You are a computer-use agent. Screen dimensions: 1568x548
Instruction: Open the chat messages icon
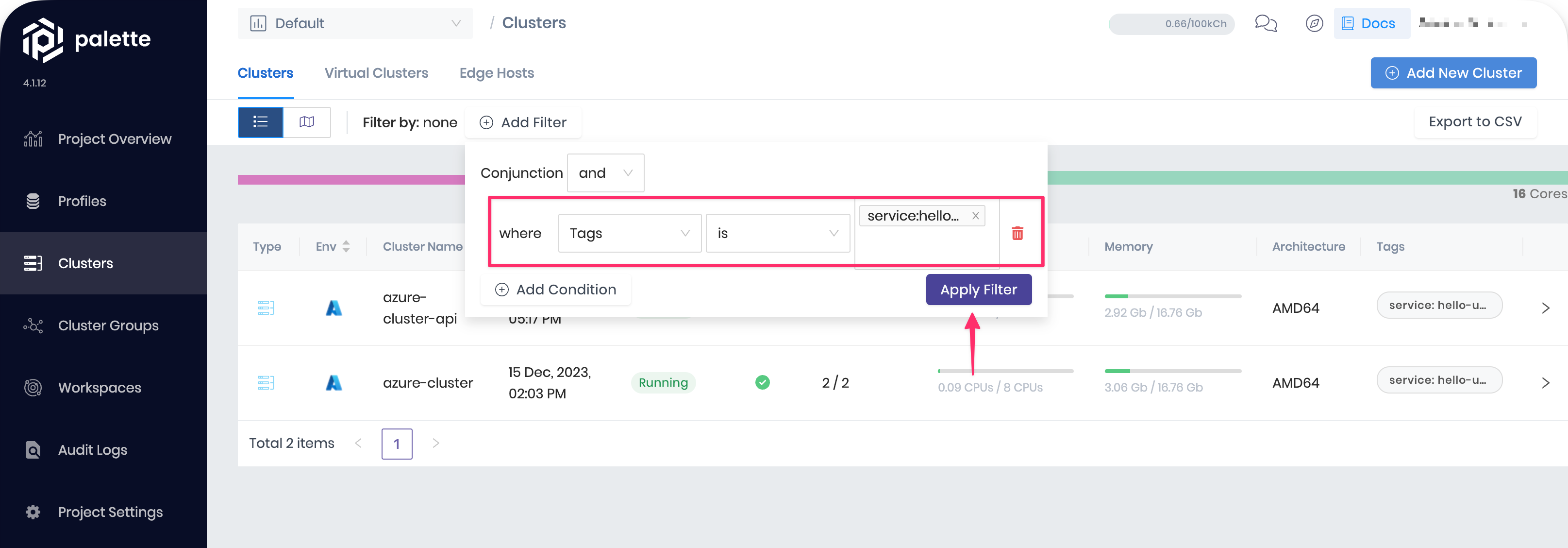click(1266, 23)
